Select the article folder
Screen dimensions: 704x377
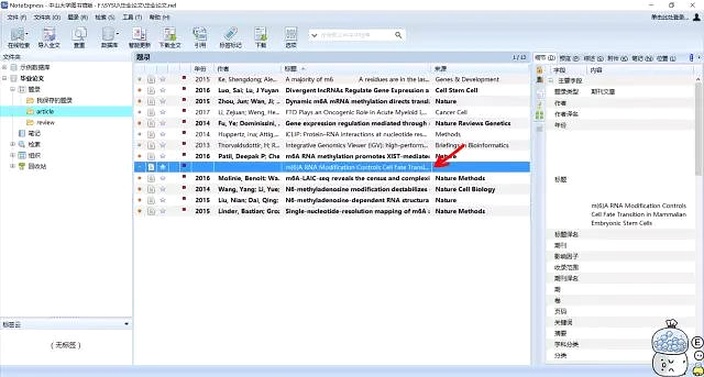point(45,111)
